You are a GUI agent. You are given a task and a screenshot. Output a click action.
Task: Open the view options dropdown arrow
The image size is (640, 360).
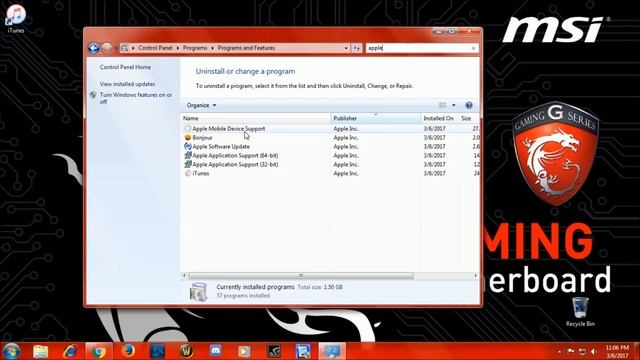click(x=453, y=105)
